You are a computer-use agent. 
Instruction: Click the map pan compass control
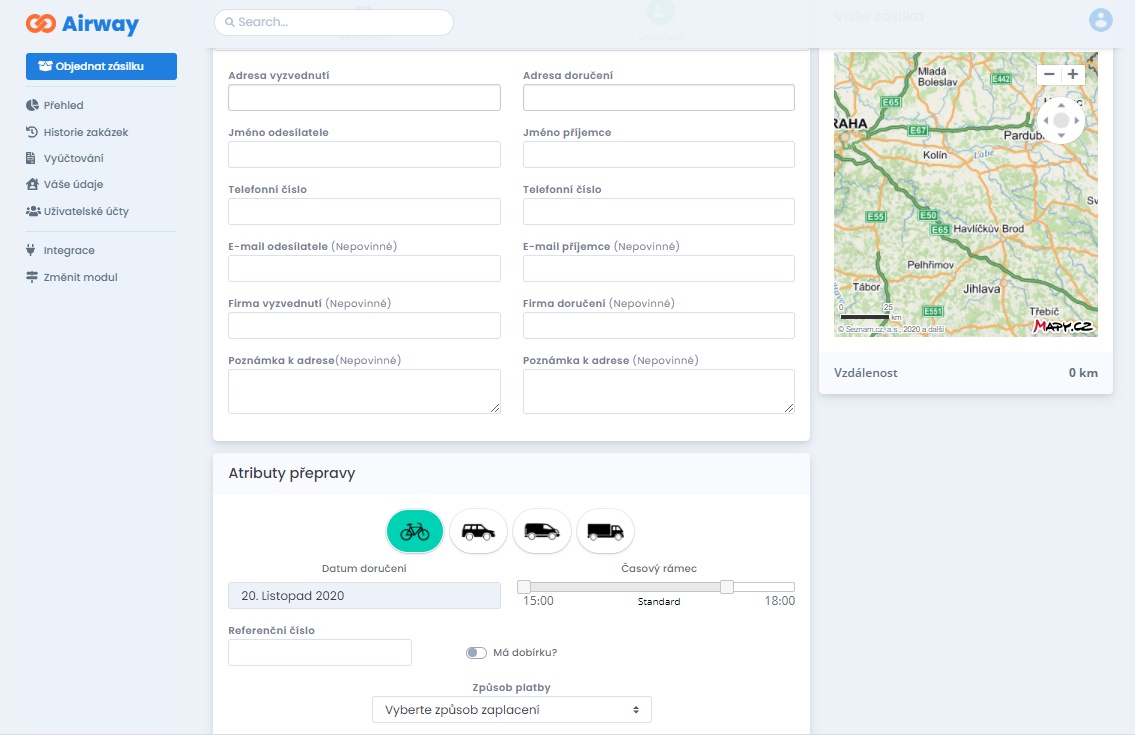pos(1061,121)
